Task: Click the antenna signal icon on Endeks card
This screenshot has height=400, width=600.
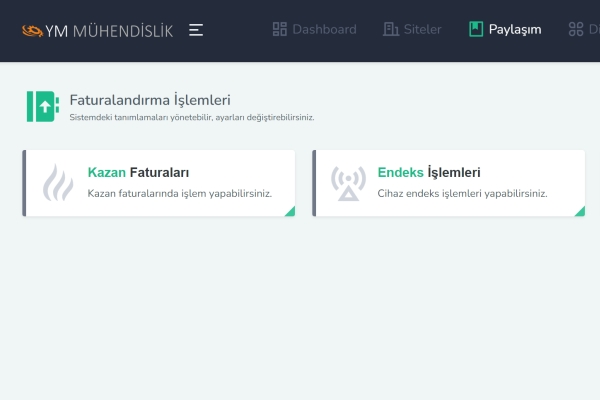Action: 348,183
